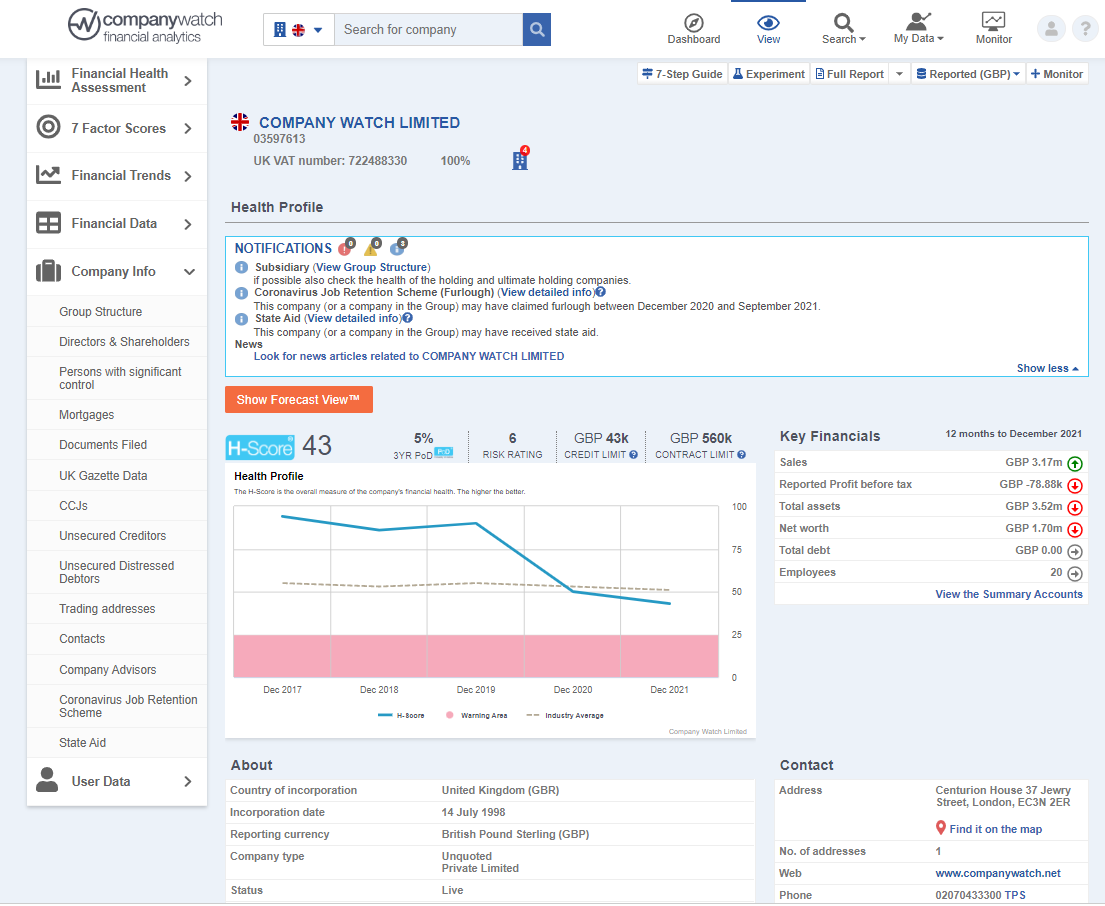Open the help icon next to Furlough detailed info
This screenshot has height=906, width=1105.
pyautogui.click(x=600, y=292)
